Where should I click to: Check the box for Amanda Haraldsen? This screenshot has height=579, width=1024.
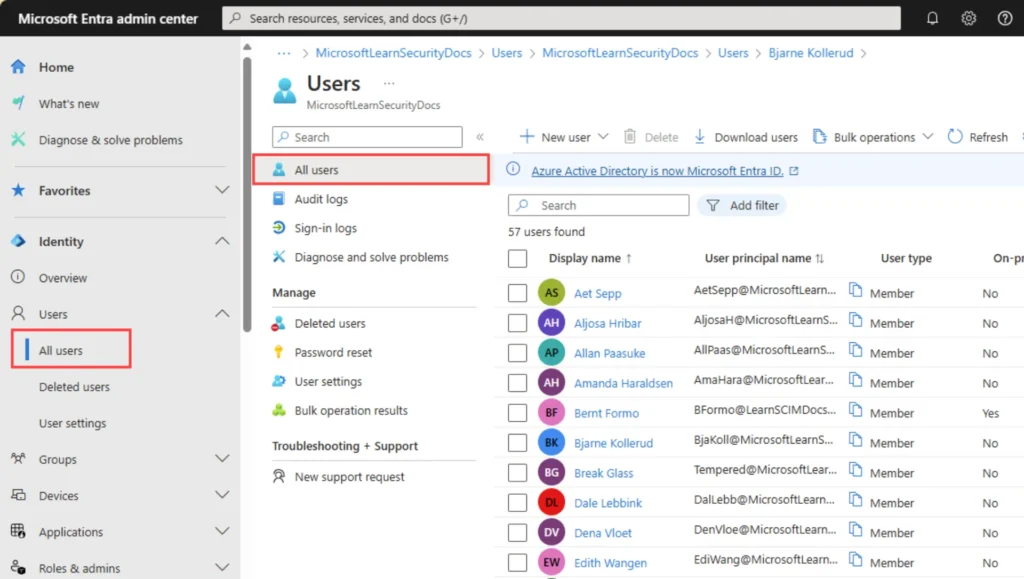[x=517, y=383]
